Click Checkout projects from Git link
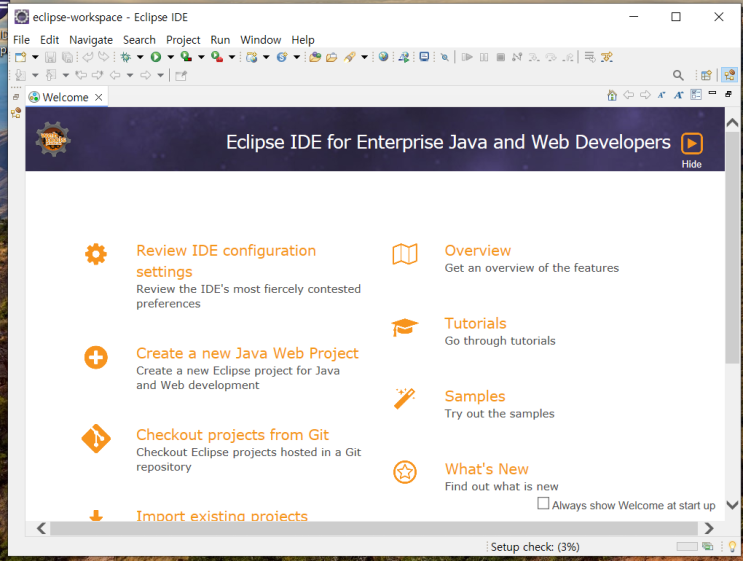This screenshot has height=561, width=743. (x=233, y=435)
